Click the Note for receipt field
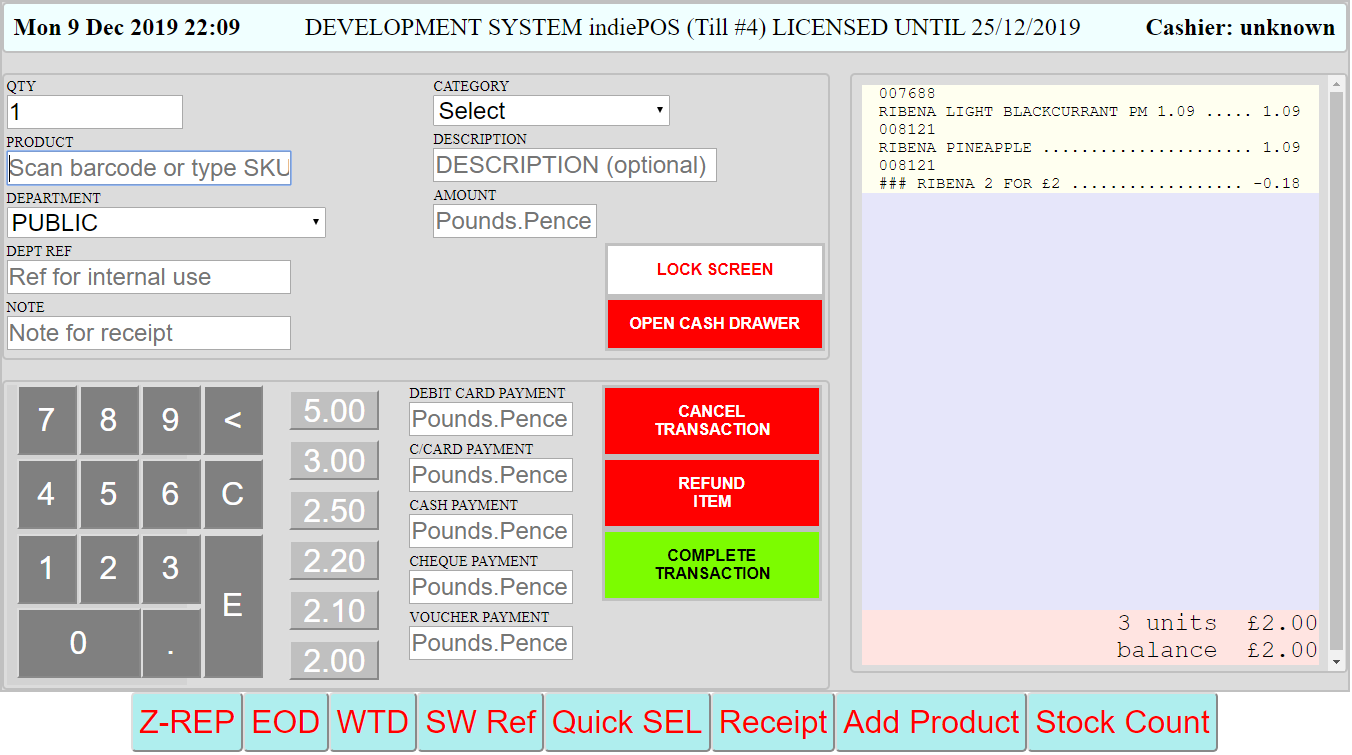Screen dimensions: 1352x755 [x=149, y=333]
